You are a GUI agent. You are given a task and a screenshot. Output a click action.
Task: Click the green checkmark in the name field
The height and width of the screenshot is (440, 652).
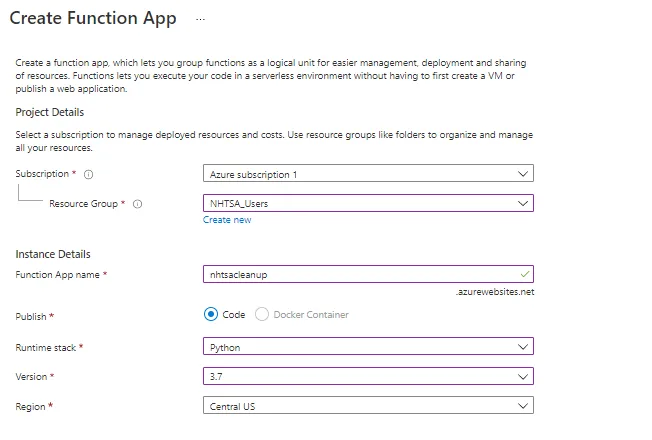[525, 274]
